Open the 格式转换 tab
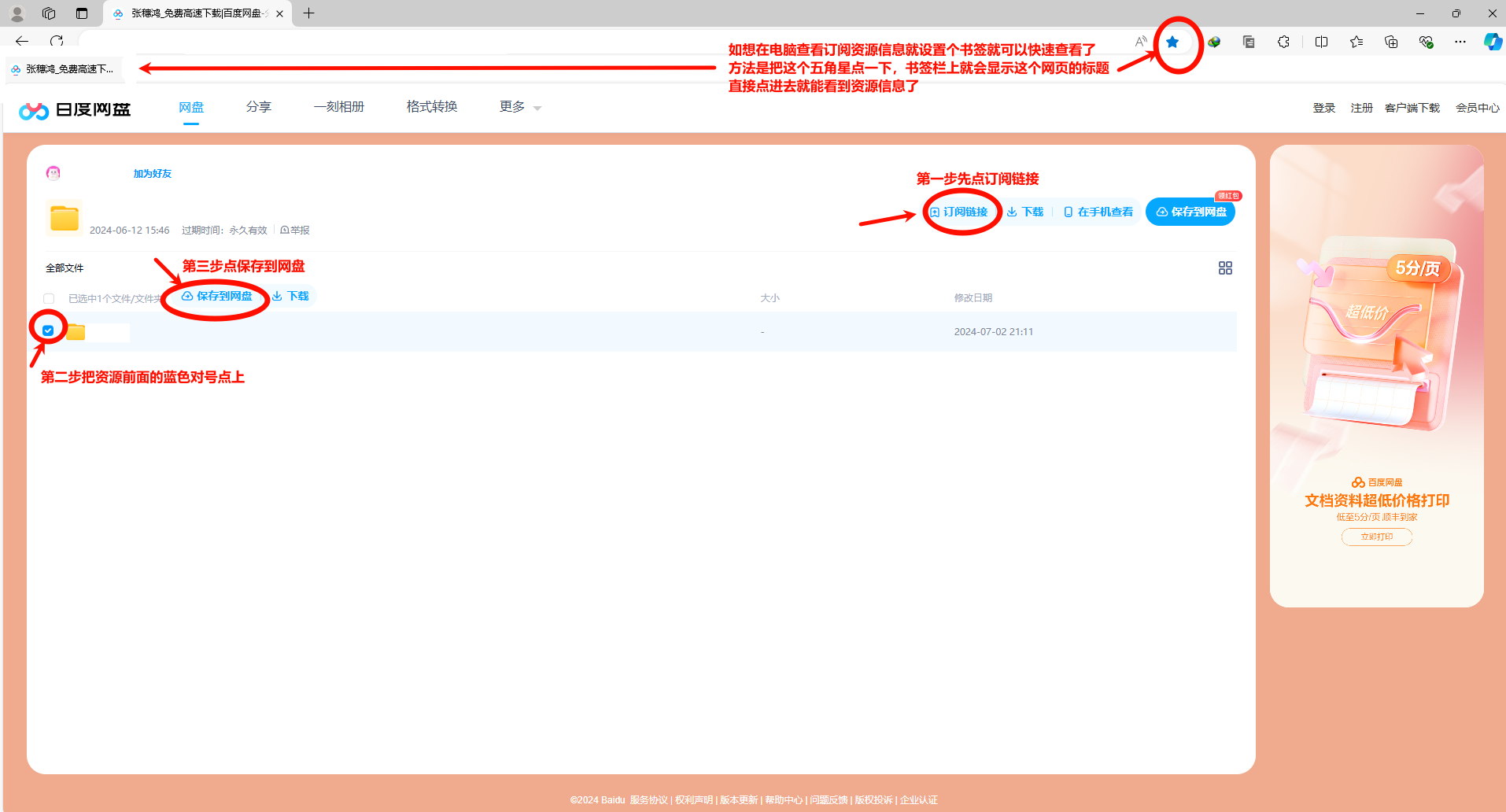 coord(432,107)
